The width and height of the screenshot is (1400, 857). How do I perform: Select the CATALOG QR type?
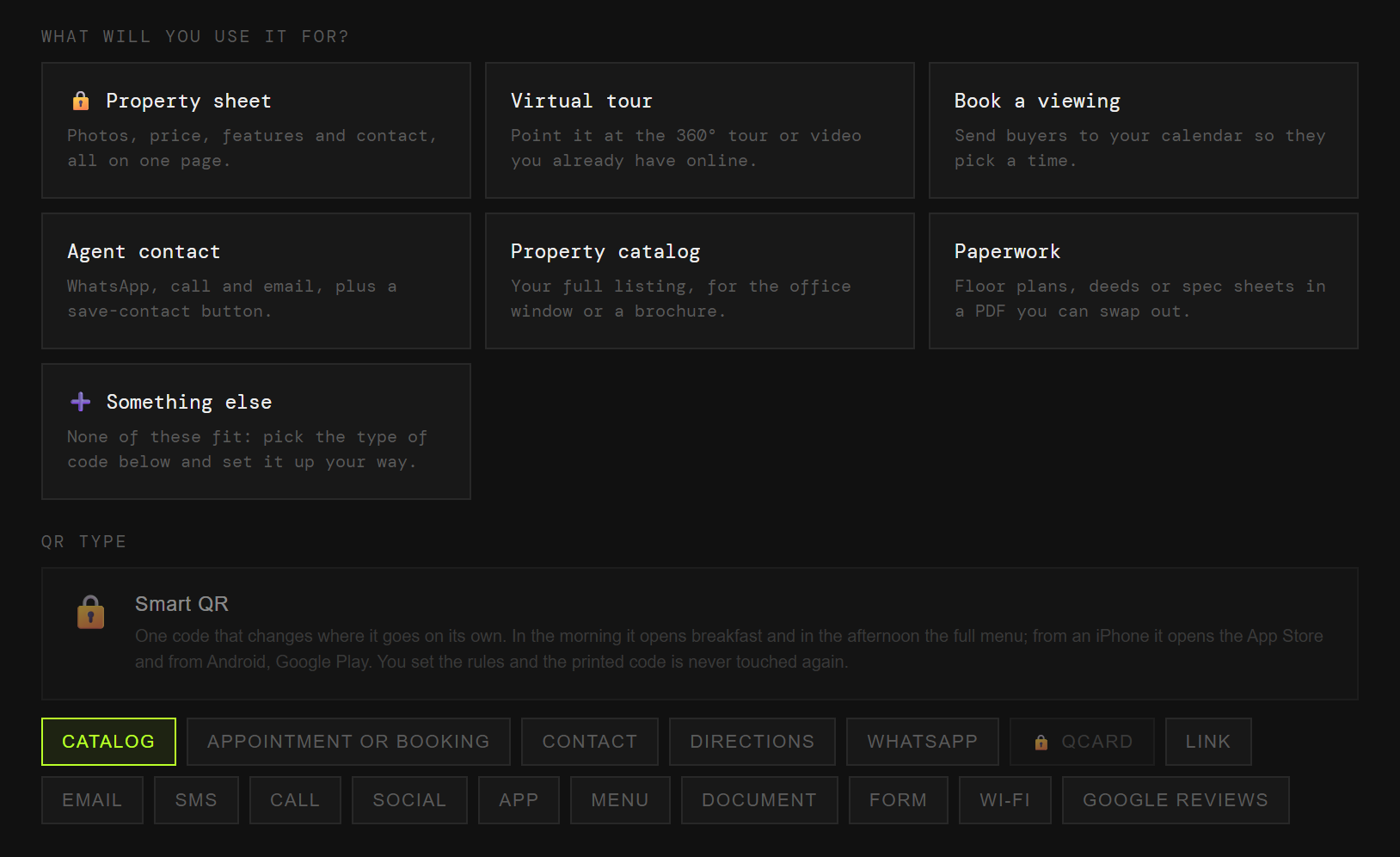point(108,742)
